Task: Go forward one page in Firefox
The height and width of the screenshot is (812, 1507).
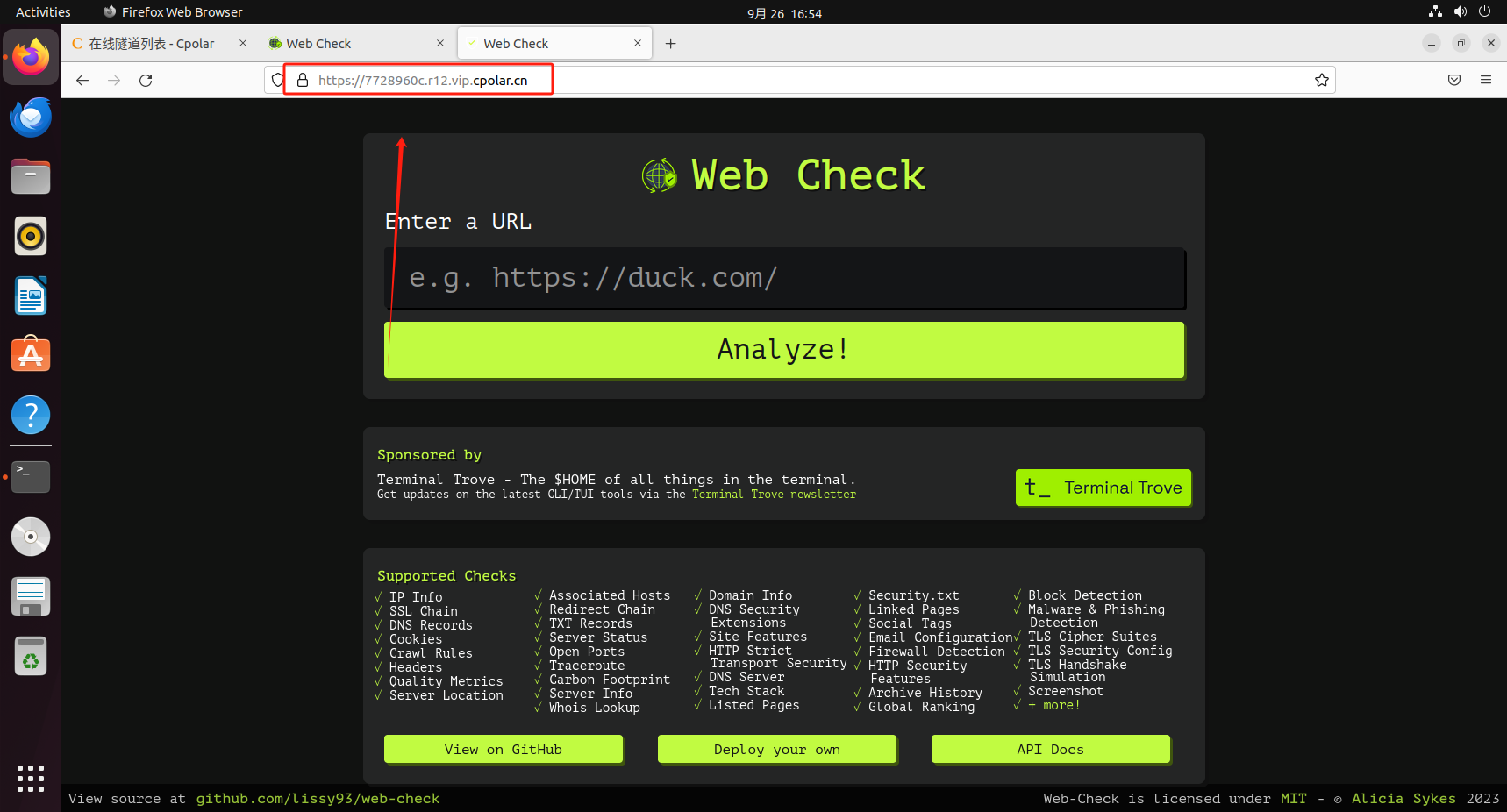Action: pyautogui.click(x=114, y=80)
